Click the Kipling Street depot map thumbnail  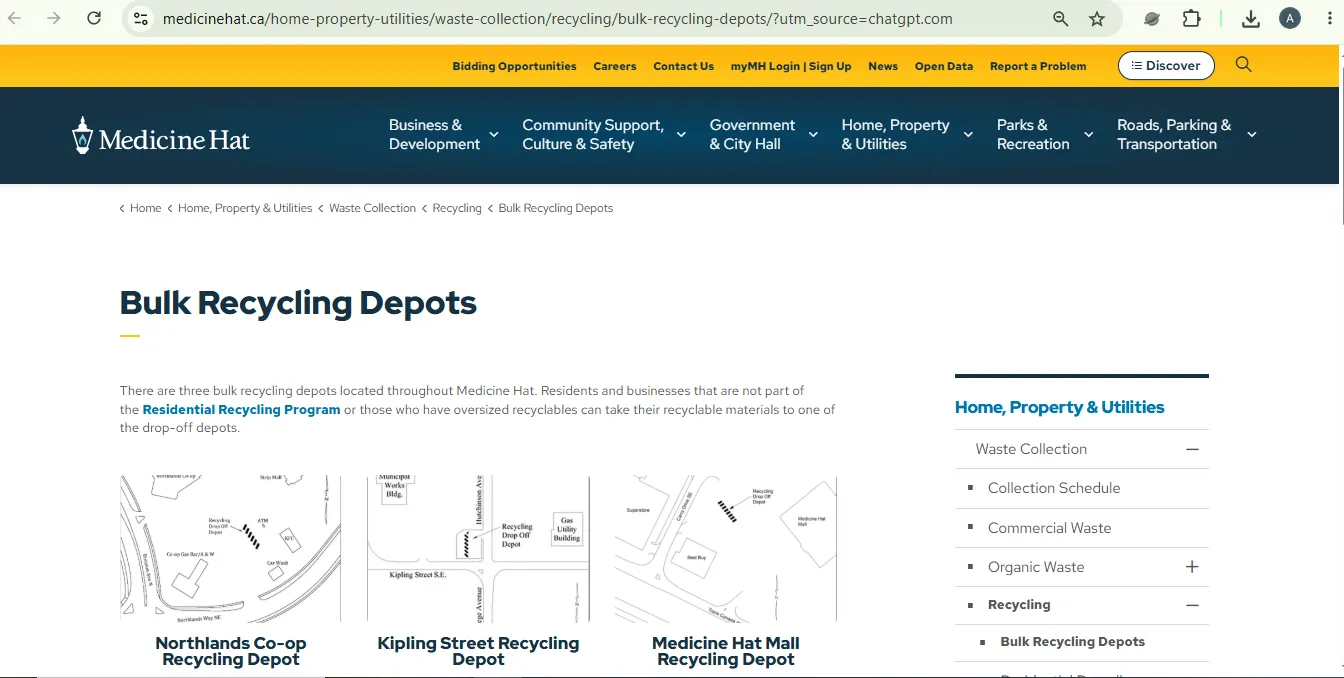(478, 549)
